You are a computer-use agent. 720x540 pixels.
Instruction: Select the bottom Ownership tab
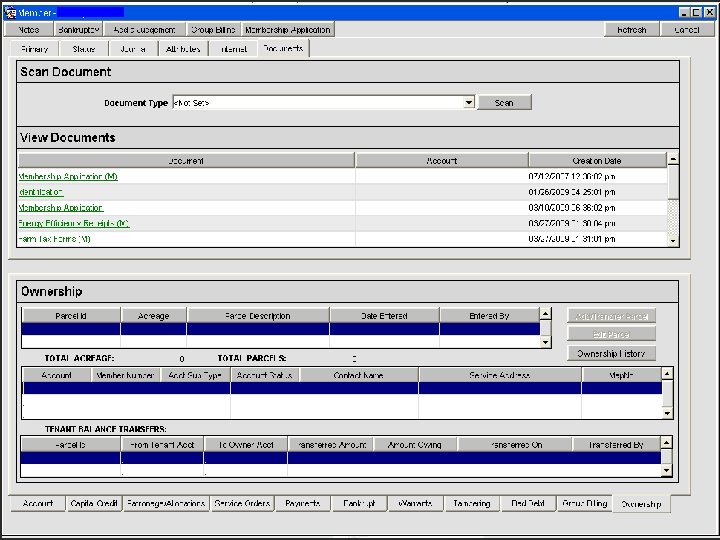click(641, 504)
